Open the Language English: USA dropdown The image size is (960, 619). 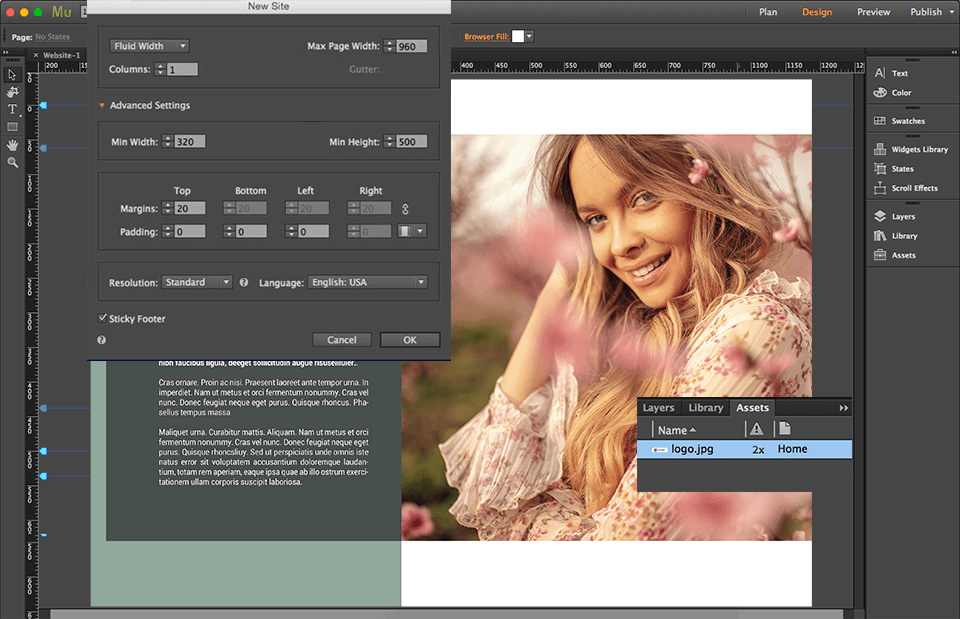[367, 283]
